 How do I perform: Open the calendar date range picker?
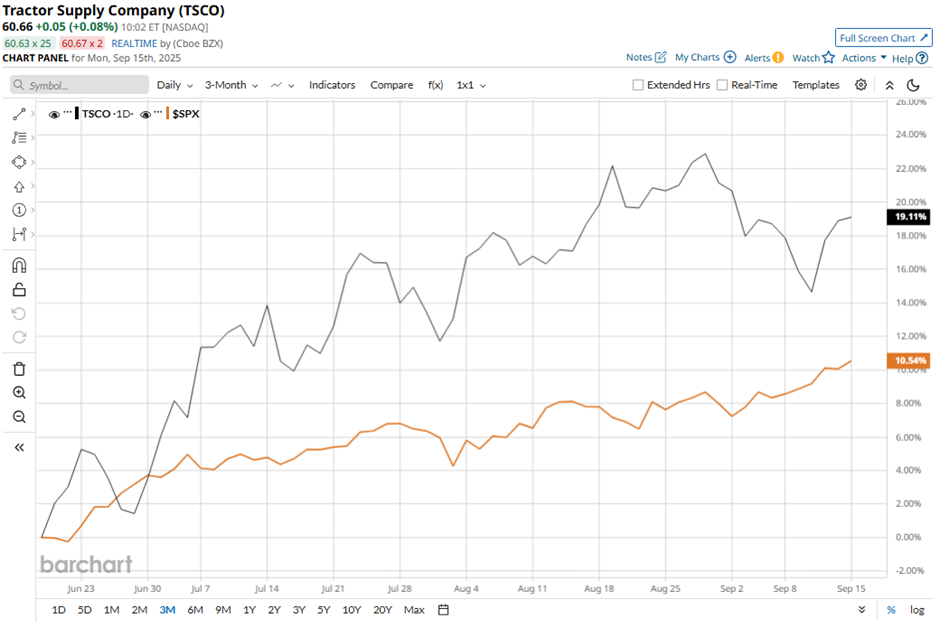pyautogui.click(x=443, y=610)
